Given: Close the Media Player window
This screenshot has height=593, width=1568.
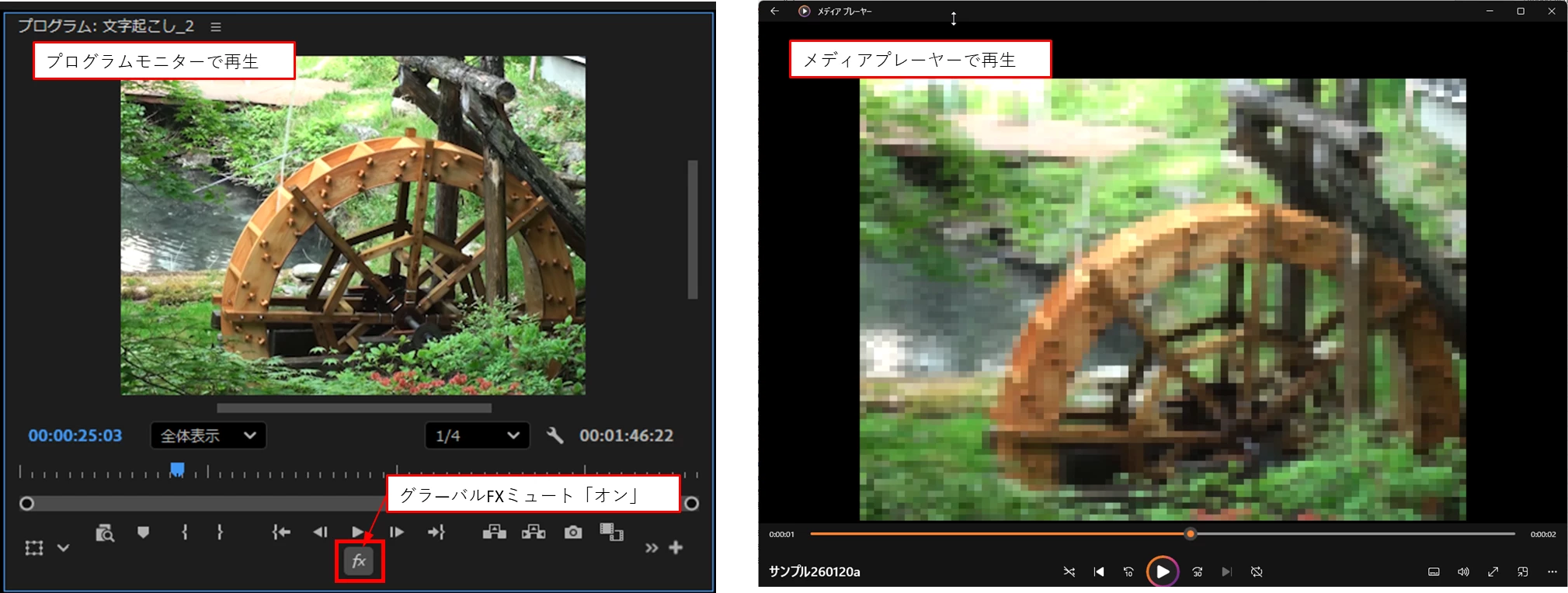Looking at the screenshot, I should [x=1552, y=11].
